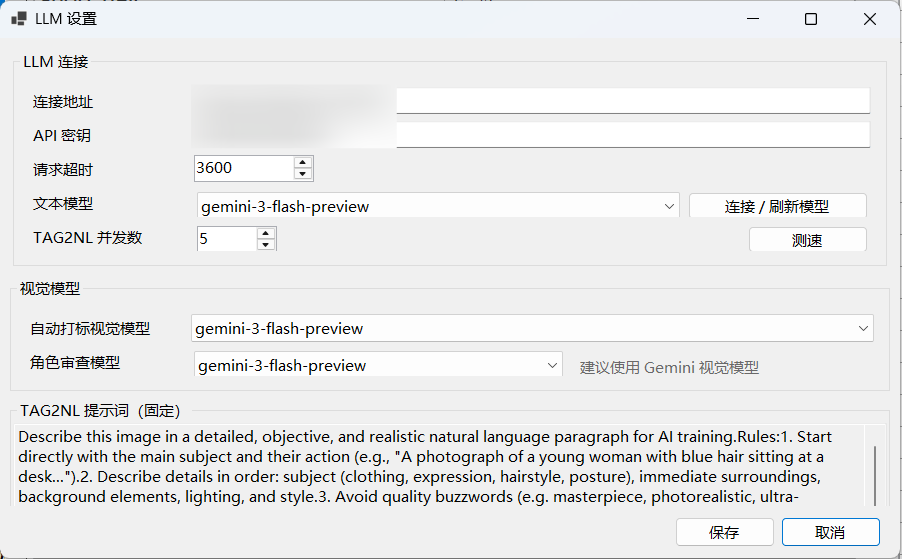Screen dimensions: 902x559
Task: Click the 角色审查模型 label
Action: [75, 362]
